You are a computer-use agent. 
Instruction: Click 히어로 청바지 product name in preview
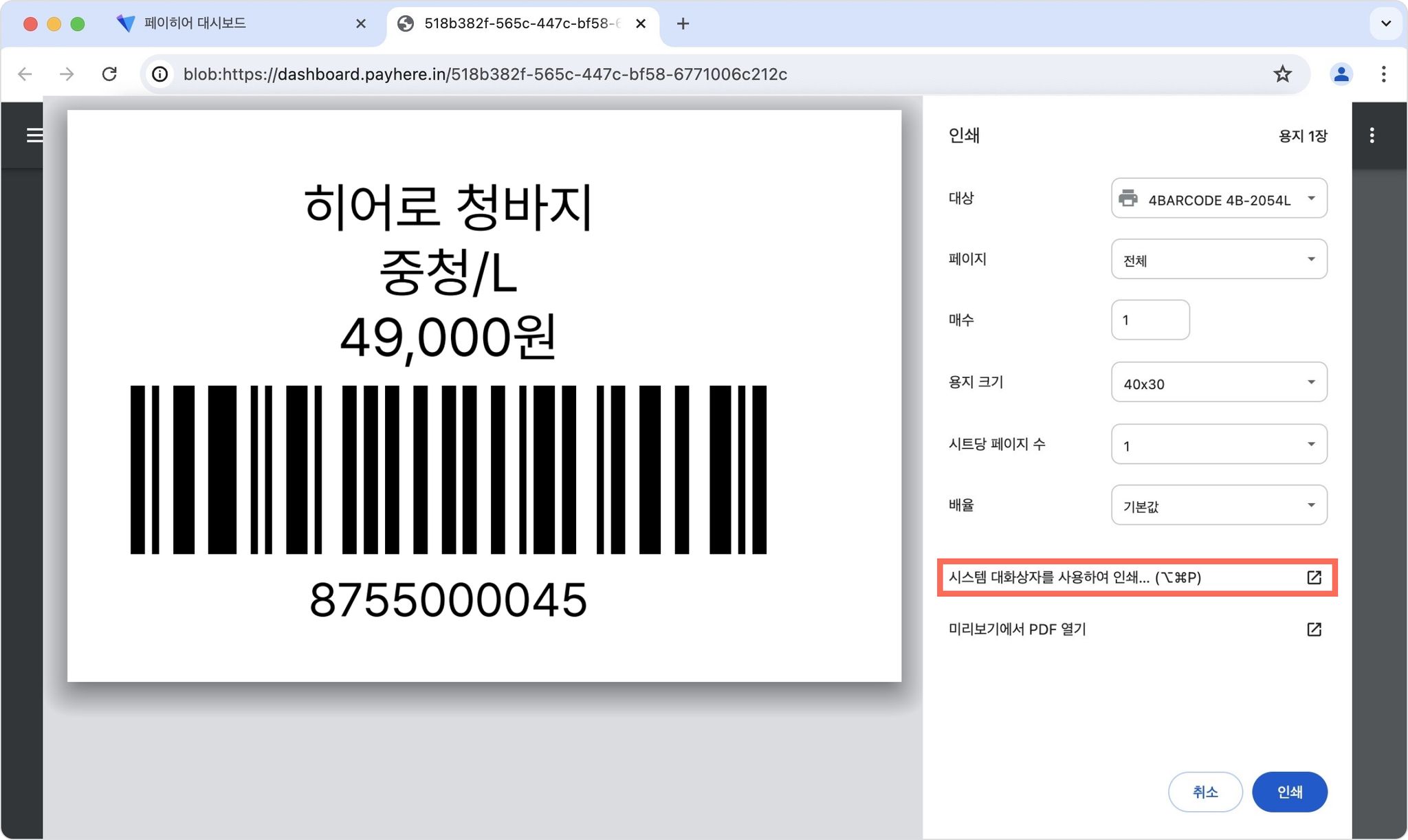tap(448, 207)
